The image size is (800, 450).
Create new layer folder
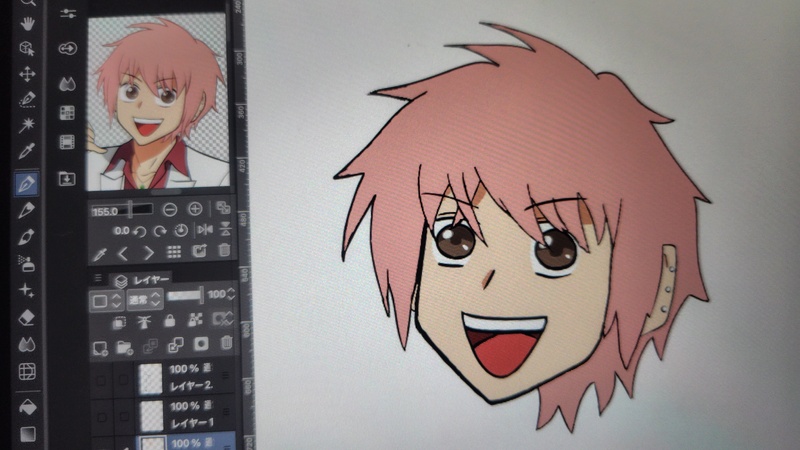pos(124,348)
